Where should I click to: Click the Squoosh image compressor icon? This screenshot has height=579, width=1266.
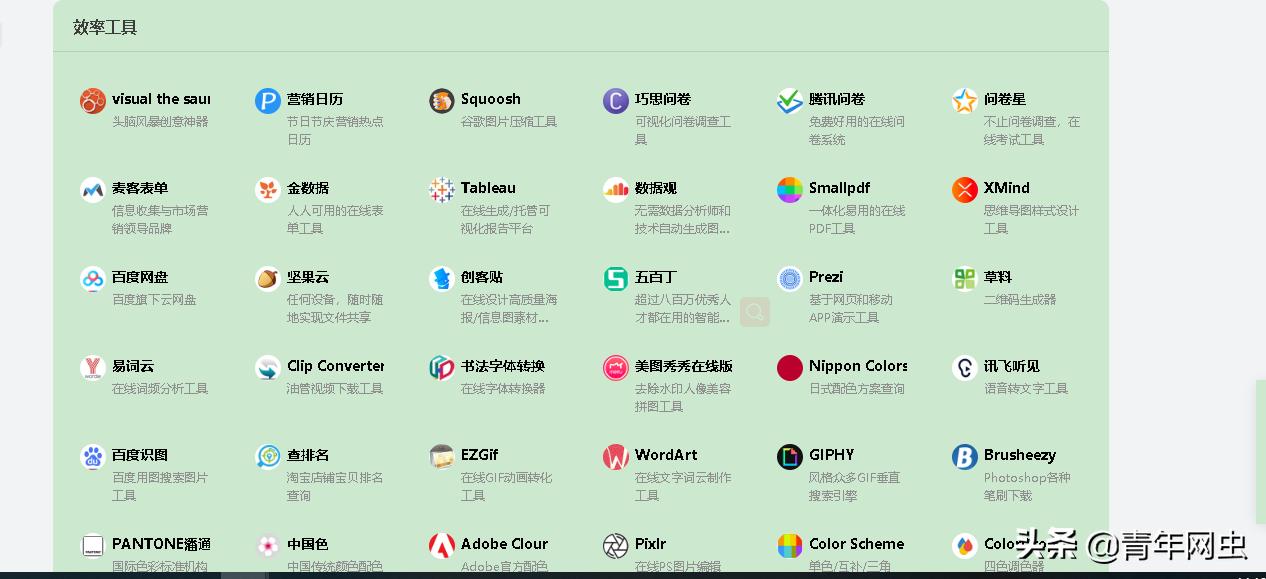pyautogui.click(x=440, y=100)
